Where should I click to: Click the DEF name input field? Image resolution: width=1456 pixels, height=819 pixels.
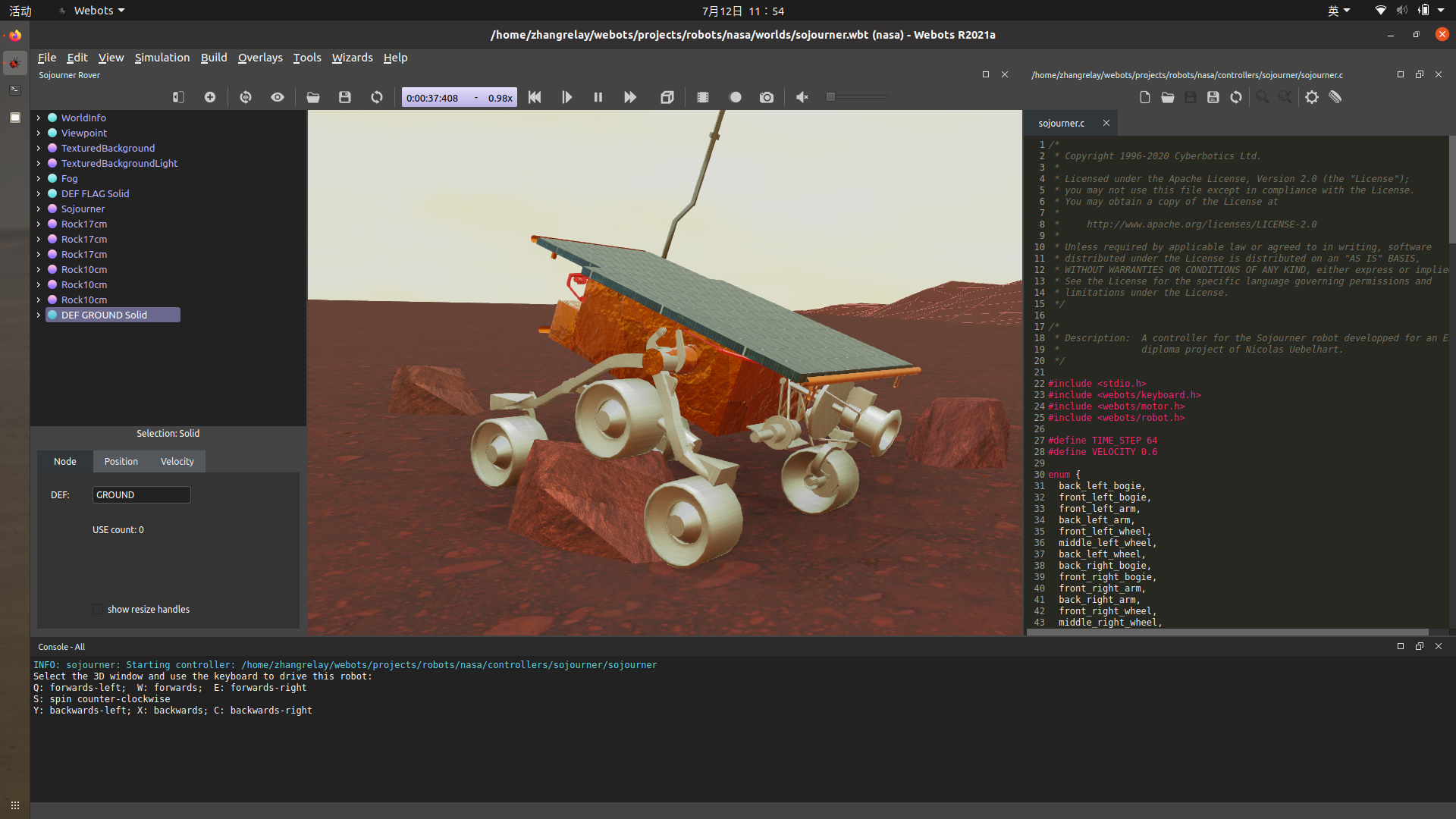click(141, 494)
